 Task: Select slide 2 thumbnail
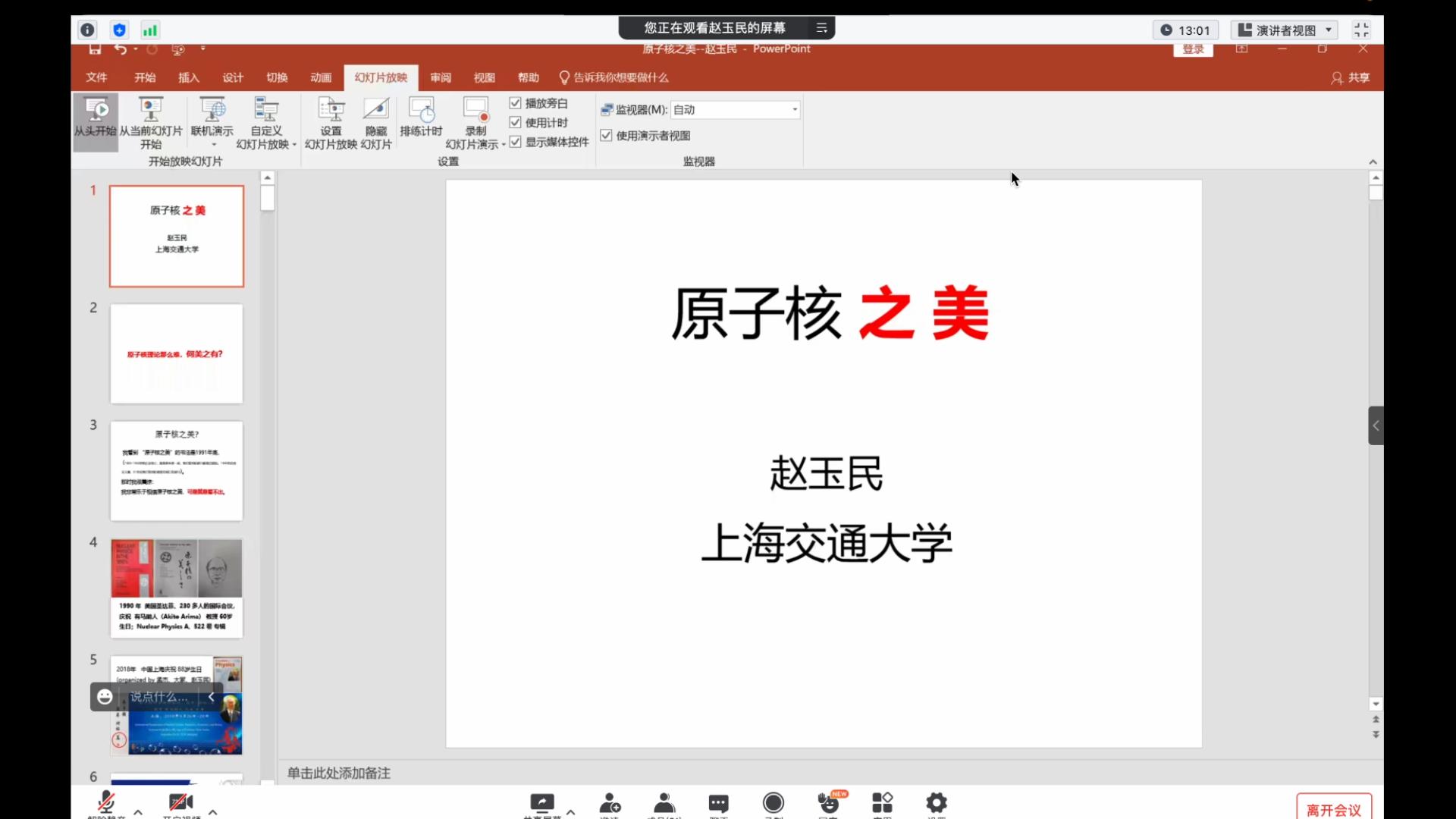[x=177, y=353]
